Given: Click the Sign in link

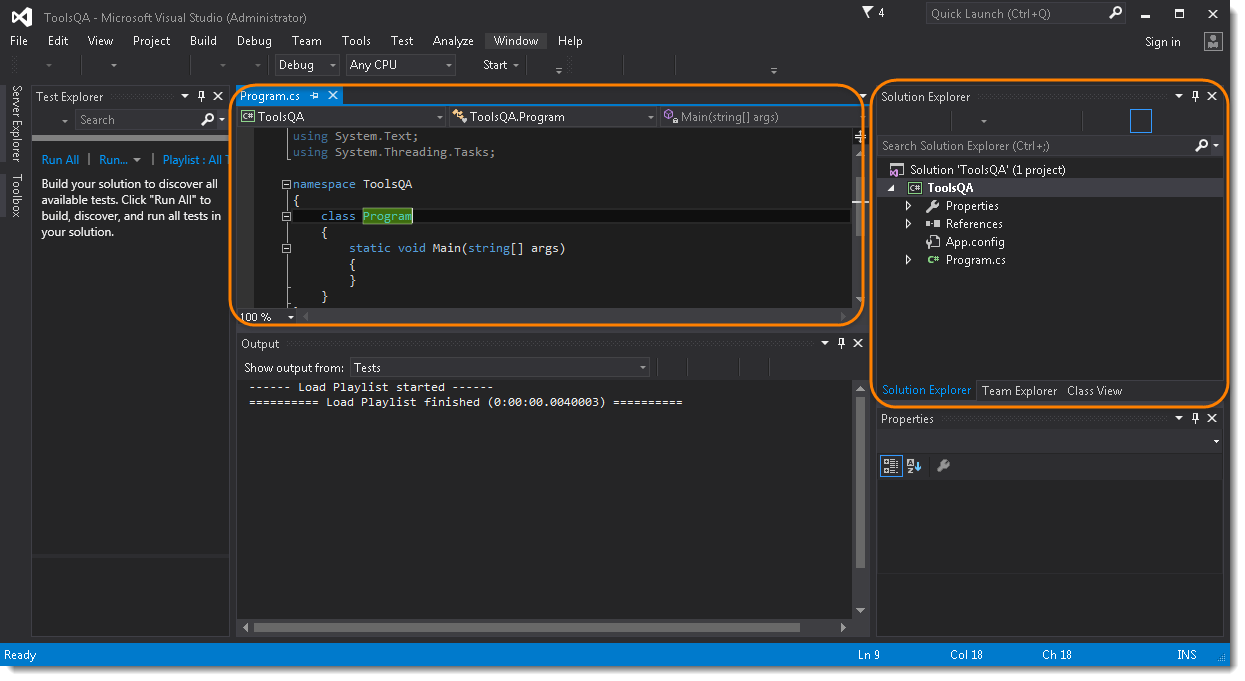Looking at the screenshot, I should point(1163,42).
